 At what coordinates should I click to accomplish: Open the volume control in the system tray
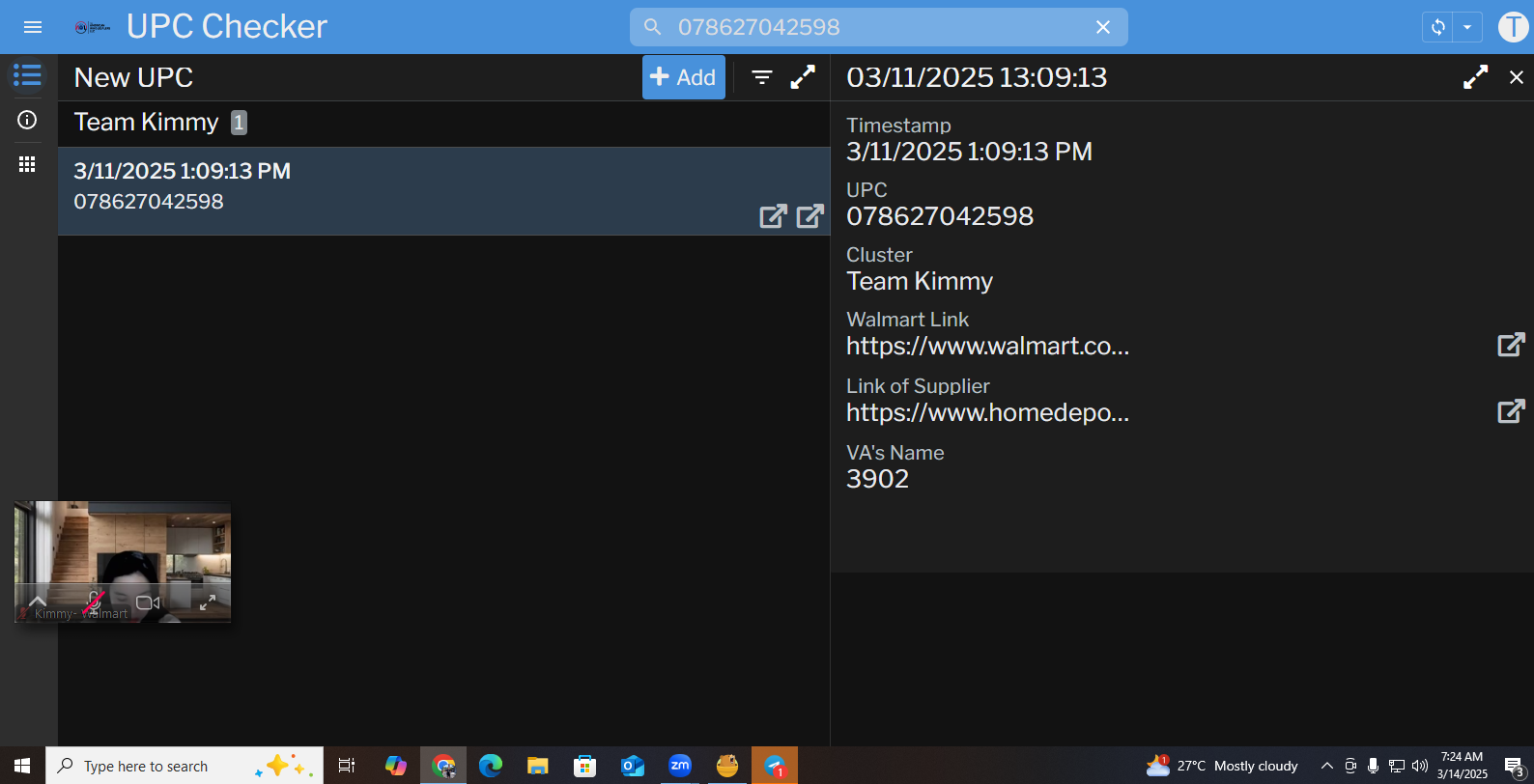(x=1420, y=766)
